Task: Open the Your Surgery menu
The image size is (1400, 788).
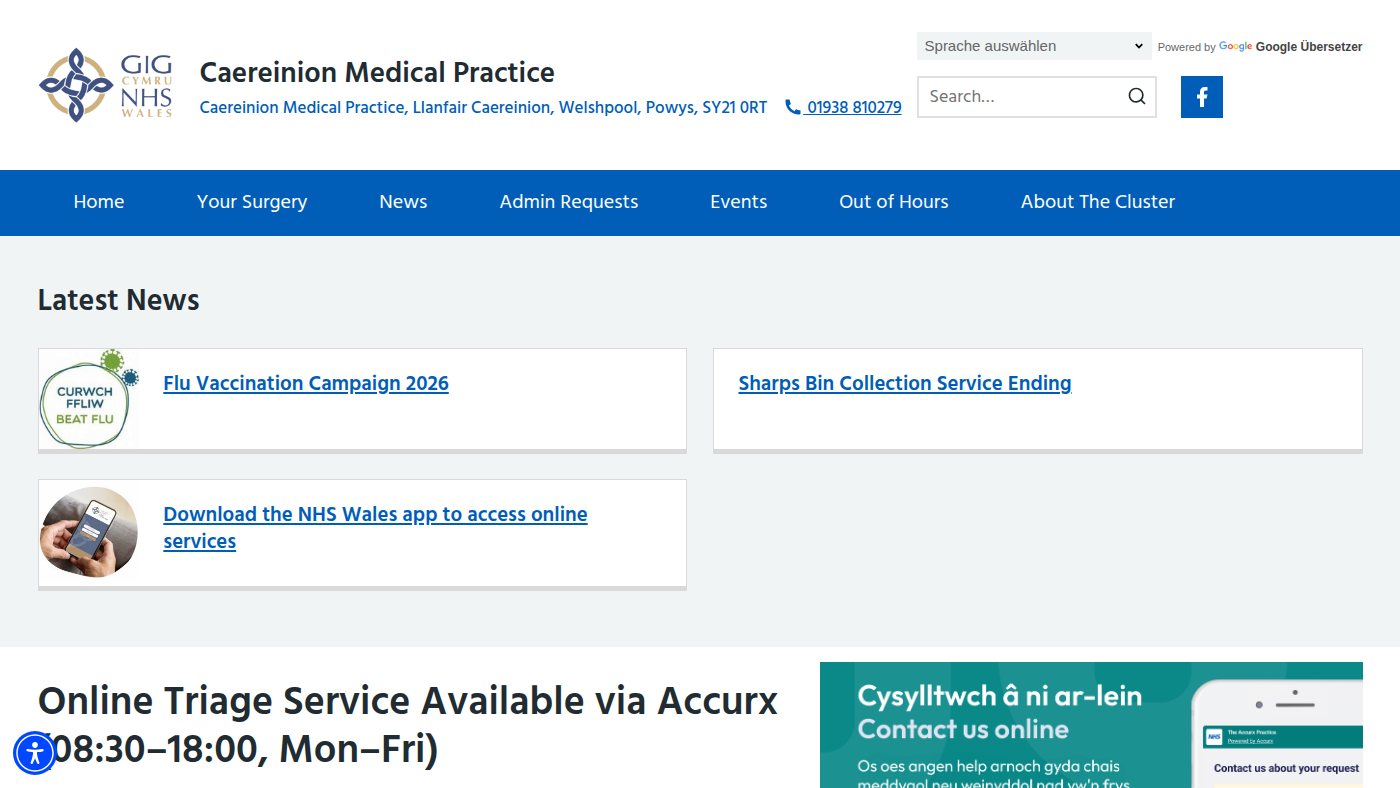Action: [252, 202]
